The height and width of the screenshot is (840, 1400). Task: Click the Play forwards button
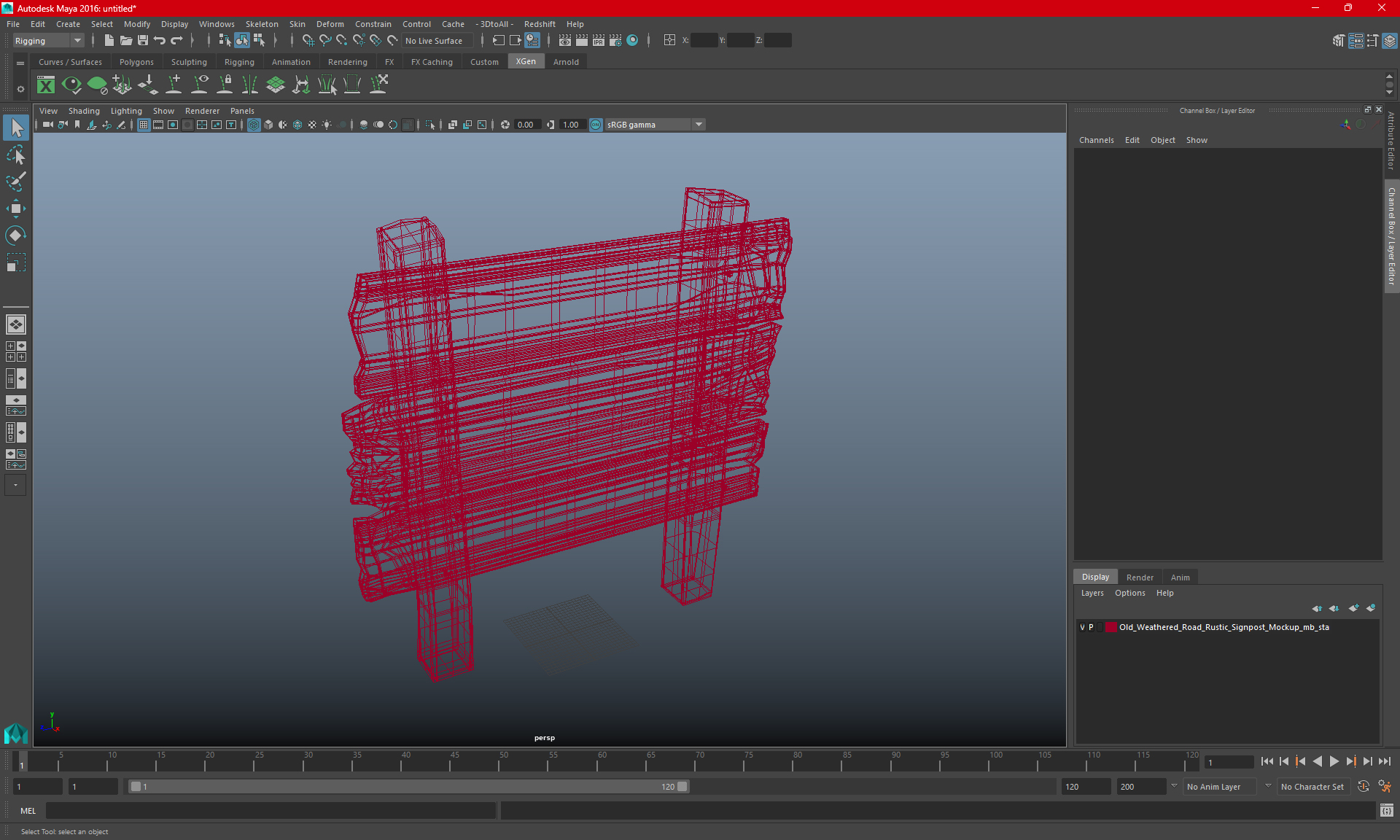[x=1334, y=762]
